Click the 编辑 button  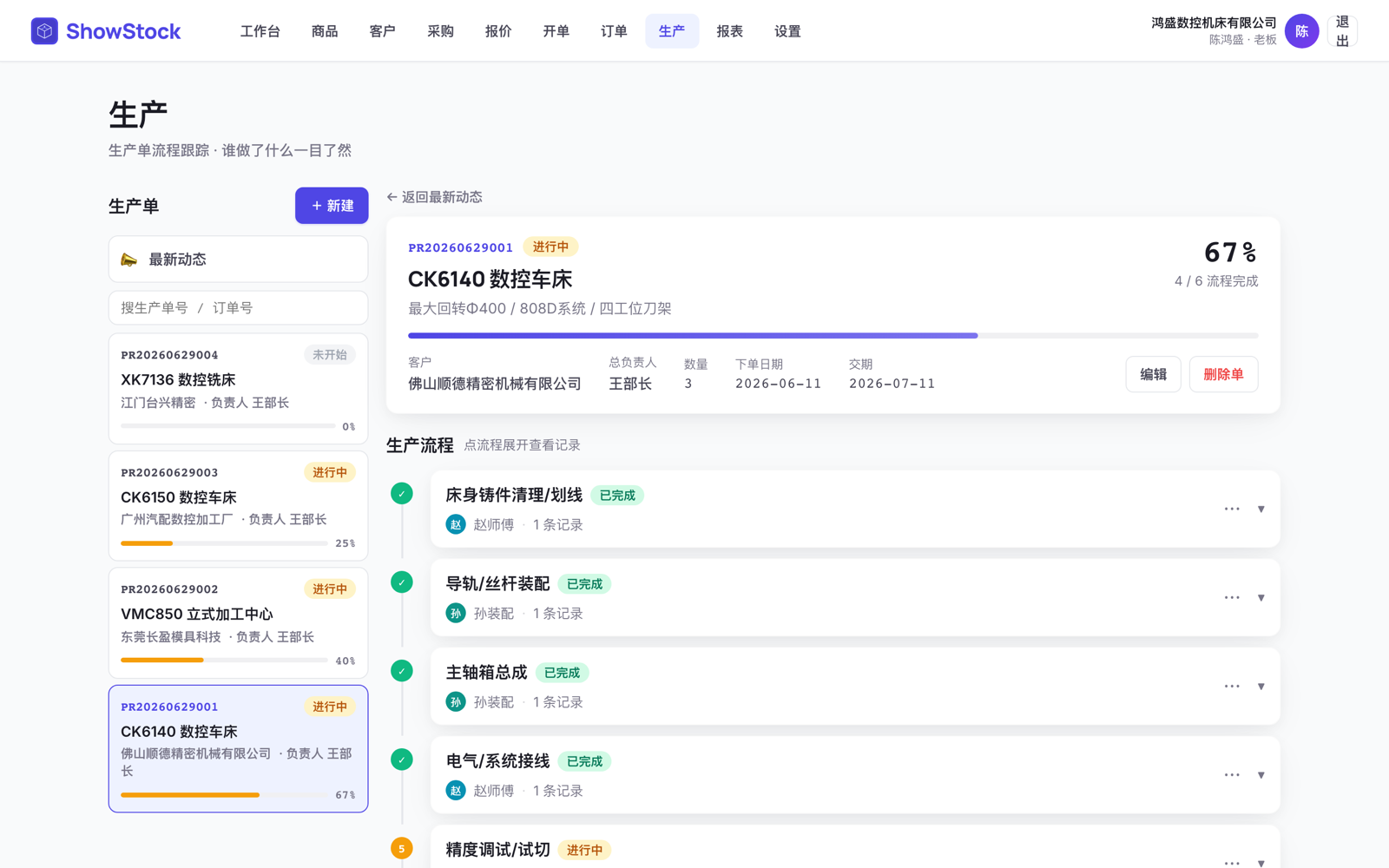(x=1153, y=374)
